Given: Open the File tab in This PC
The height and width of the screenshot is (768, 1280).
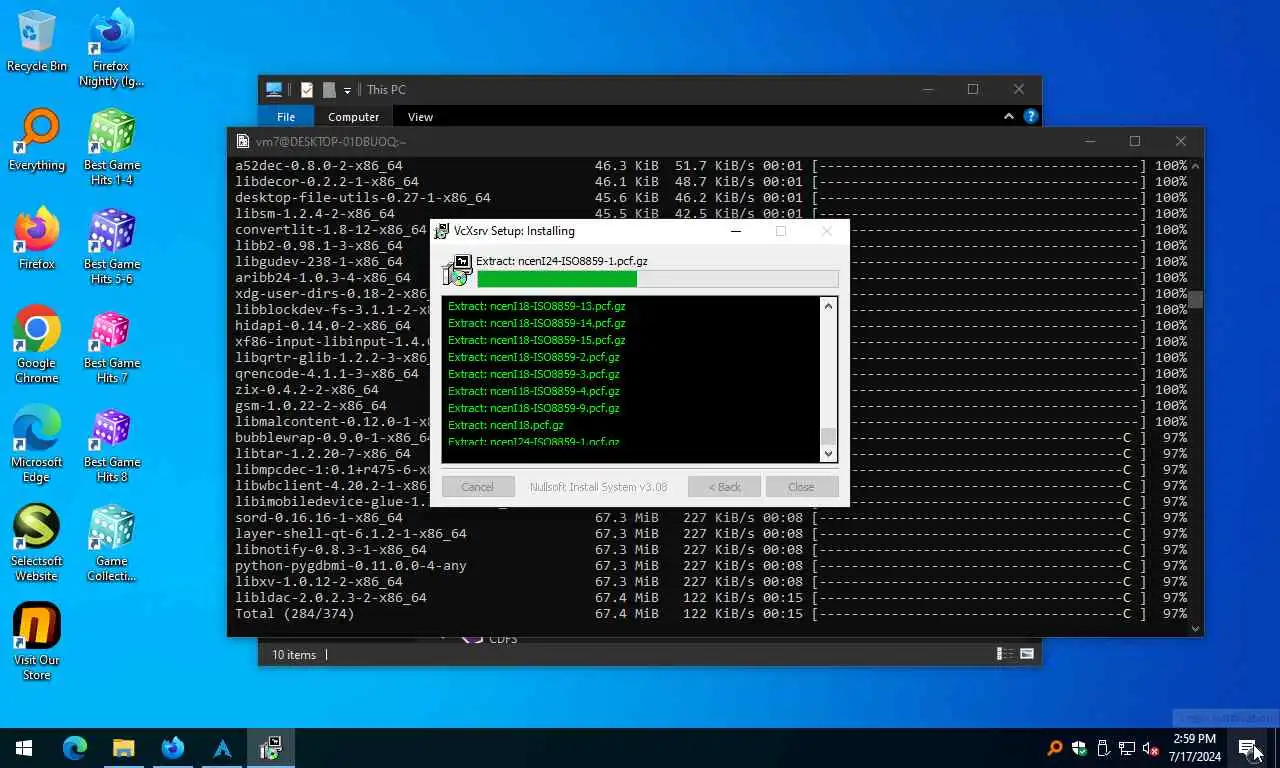Looking at the screenshot, I should click(286, 117).
